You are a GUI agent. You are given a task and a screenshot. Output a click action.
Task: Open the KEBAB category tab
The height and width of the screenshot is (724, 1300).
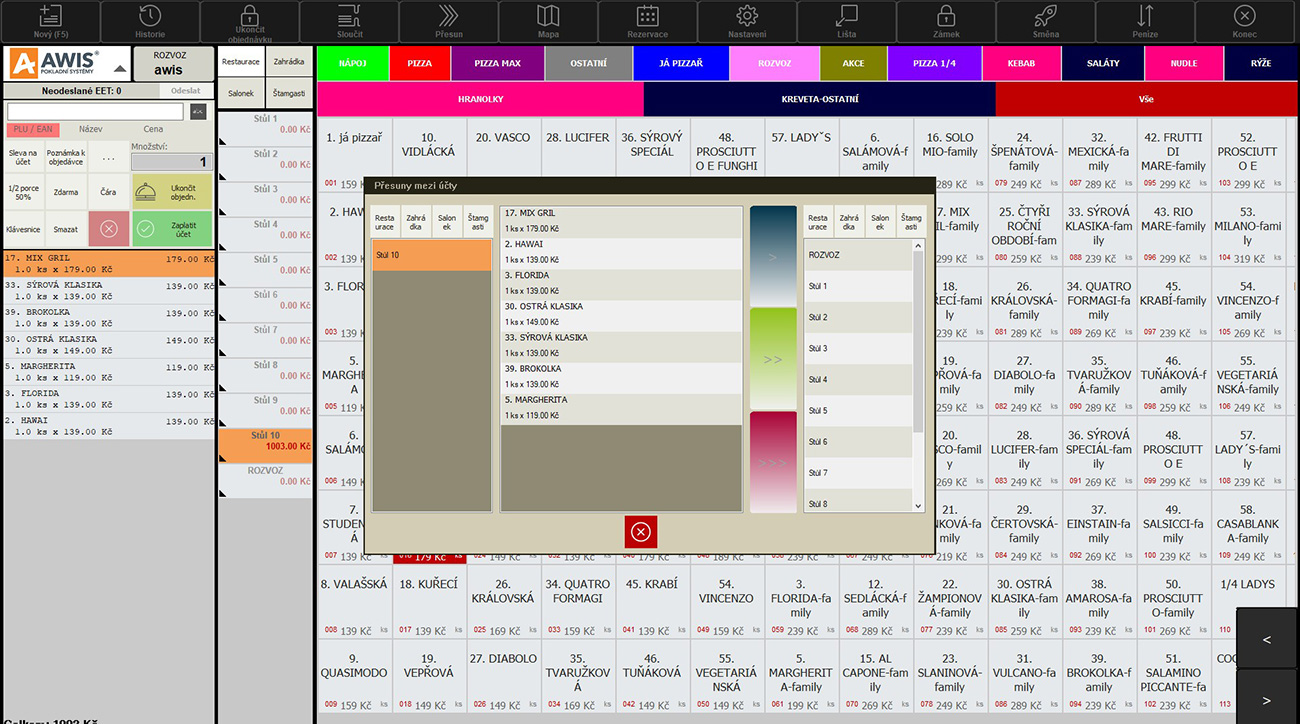(1020, 63)
